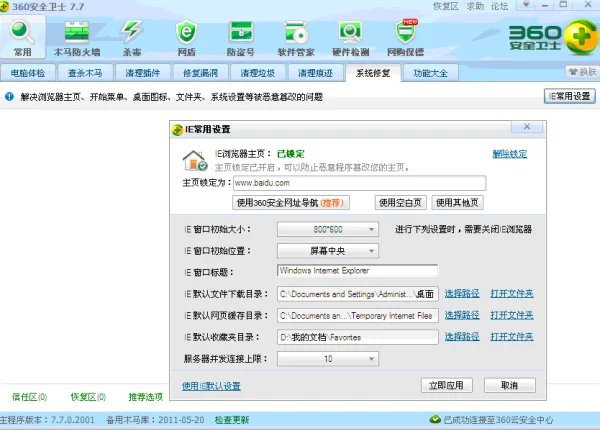Switch to the 电脑体检 tab
This screenshot has height=431, width=600.
click(x=28, y=73)
